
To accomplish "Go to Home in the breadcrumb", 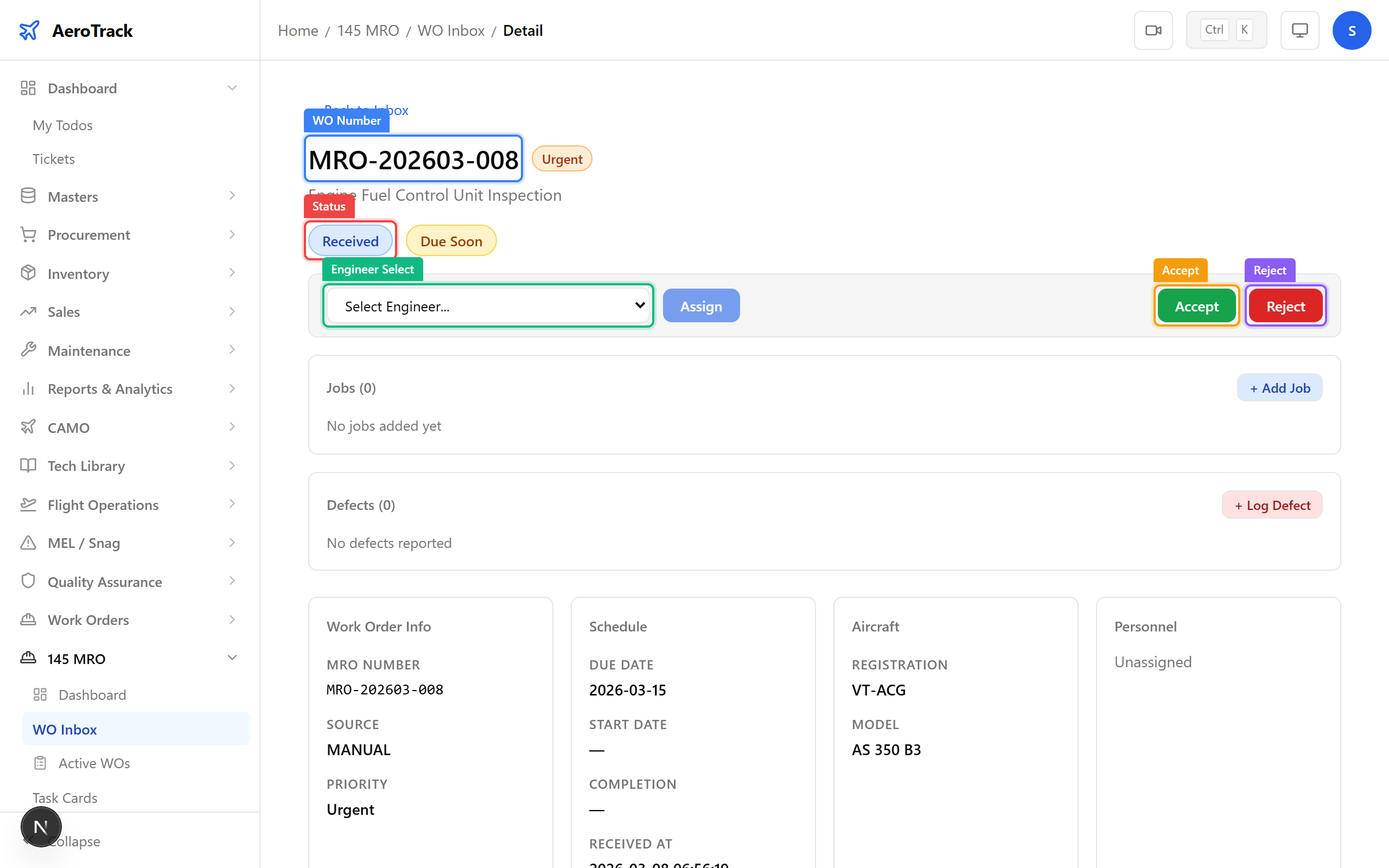I will click(x=297, y=30).
